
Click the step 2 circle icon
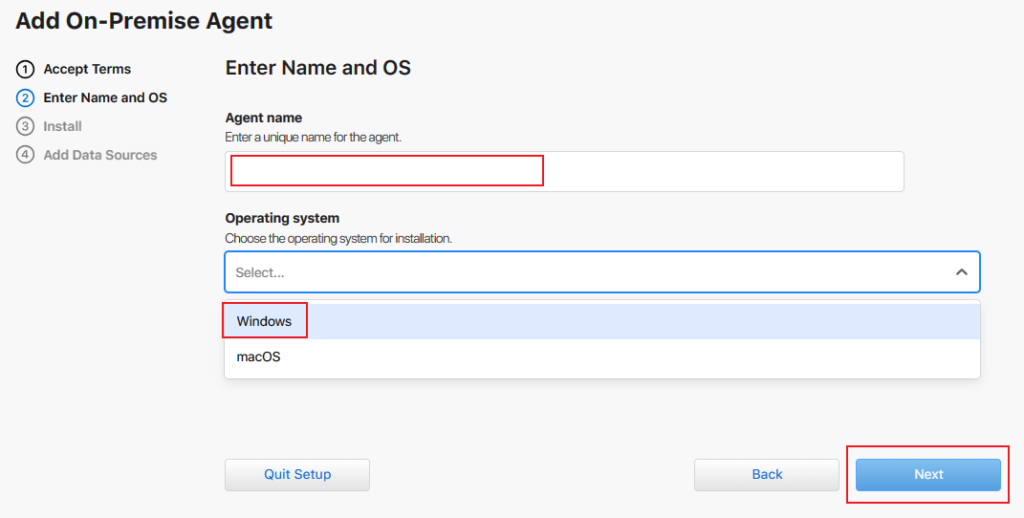[x=25, y=98]
